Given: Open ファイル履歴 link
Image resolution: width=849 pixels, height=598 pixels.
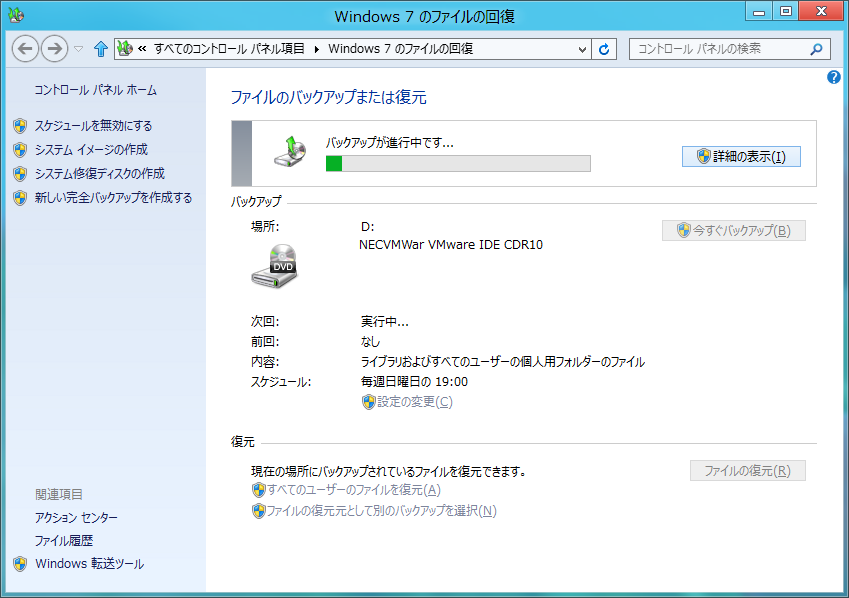Looking at the screenshot, I should [64, 541].
